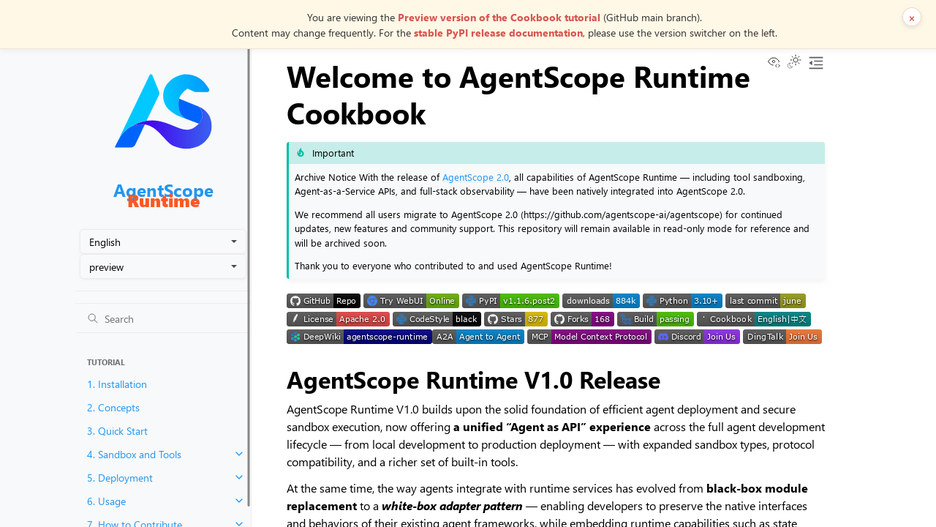936x527 pixels.
Task: Expand the Sandbox and Tools chevron
Action: (239, 454)
